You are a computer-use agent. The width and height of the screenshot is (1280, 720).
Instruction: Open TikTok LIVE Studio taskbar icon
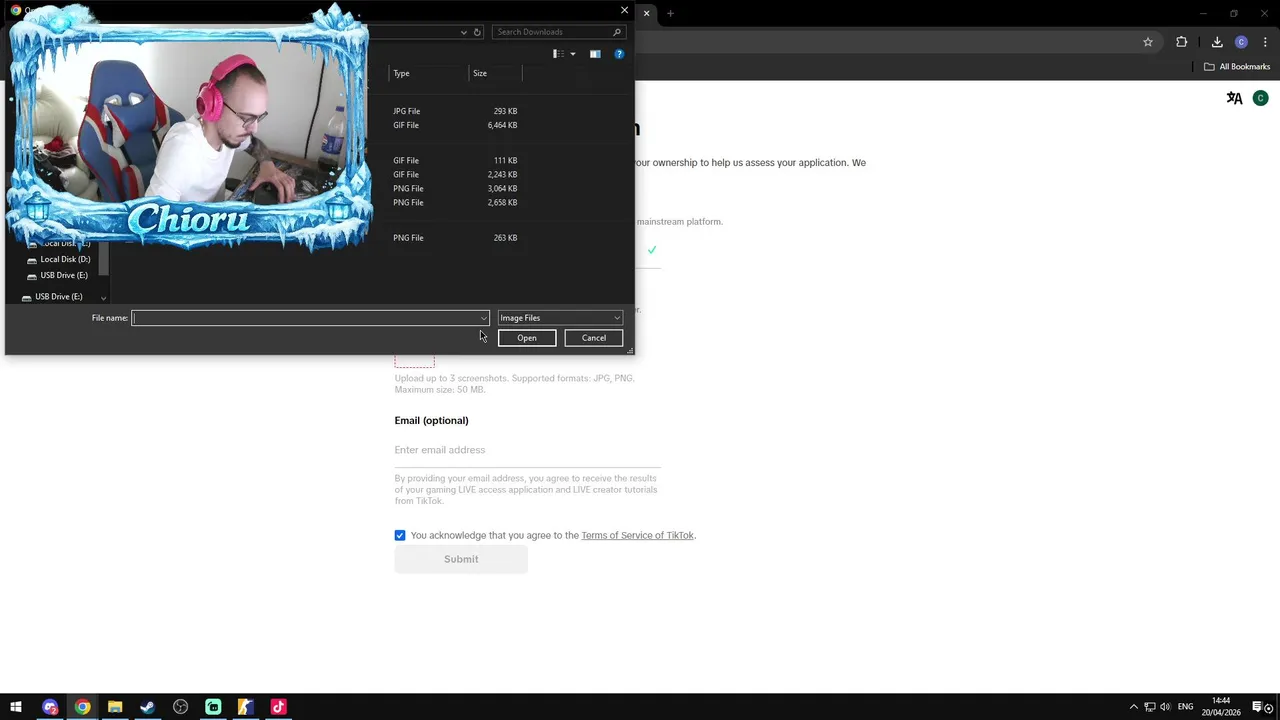[278, 707]
